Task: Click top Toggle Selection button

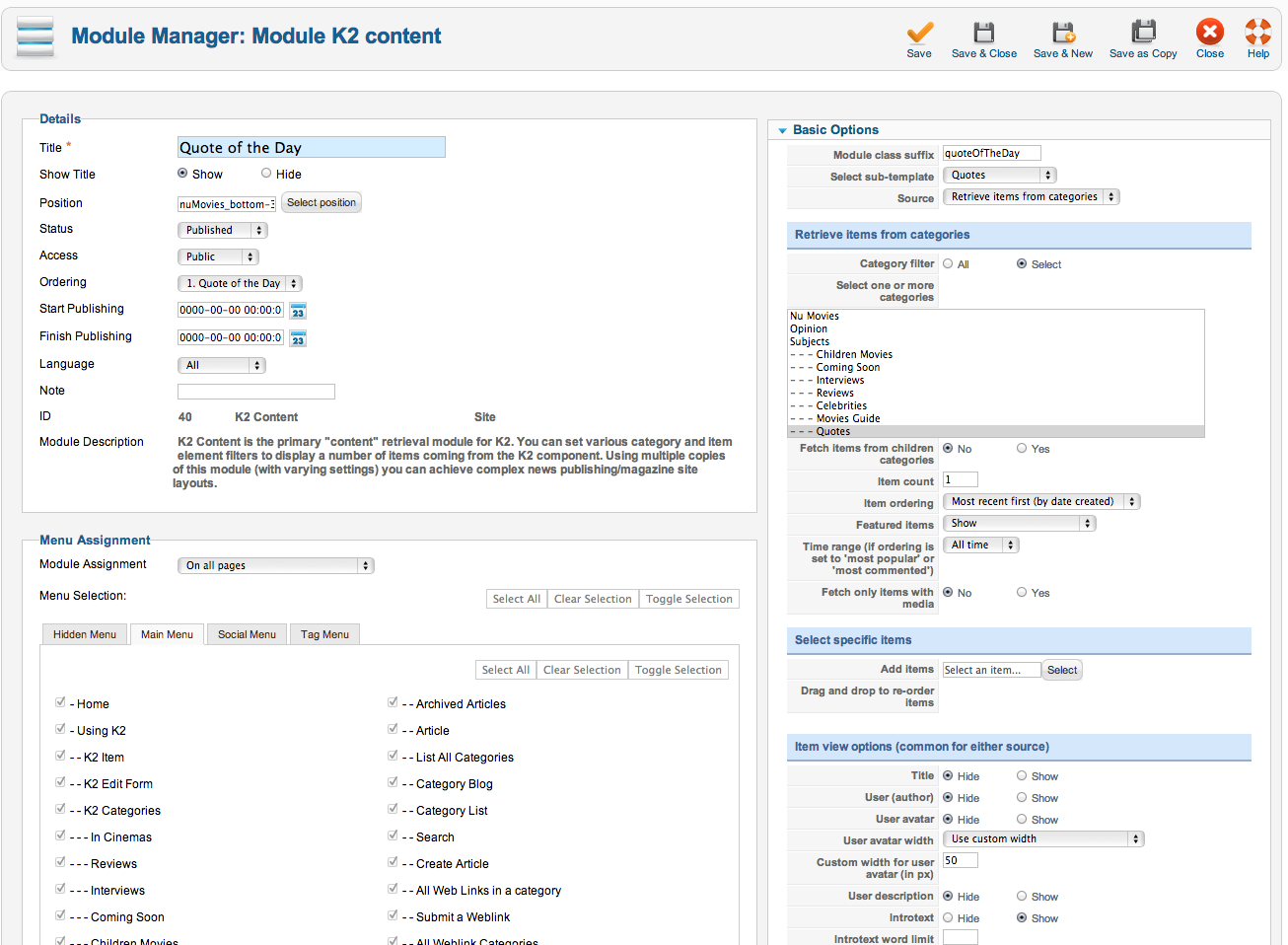Action: point(689,599)
